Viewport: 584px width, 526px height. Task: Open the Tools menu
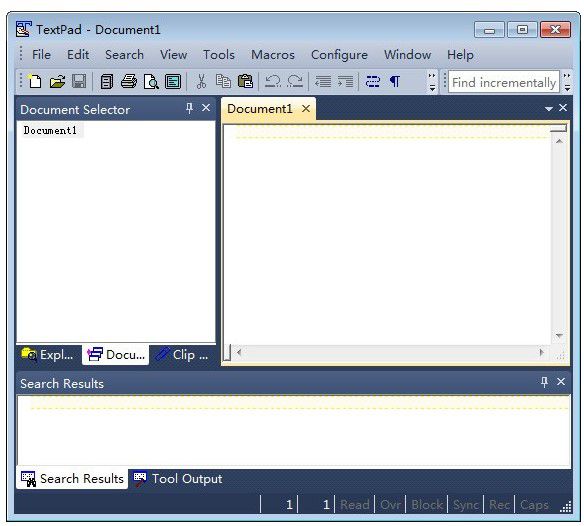(219, 55)
